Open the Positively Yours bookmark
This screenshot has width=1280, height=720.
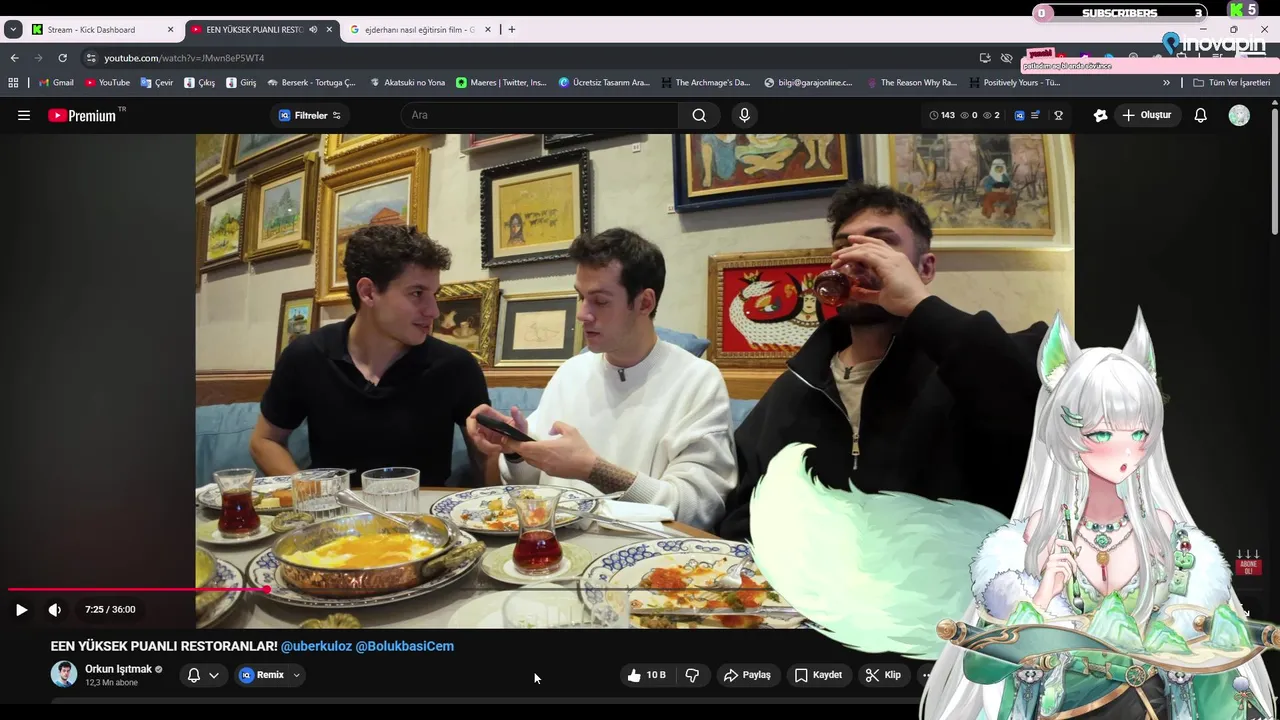(1014, 83)
